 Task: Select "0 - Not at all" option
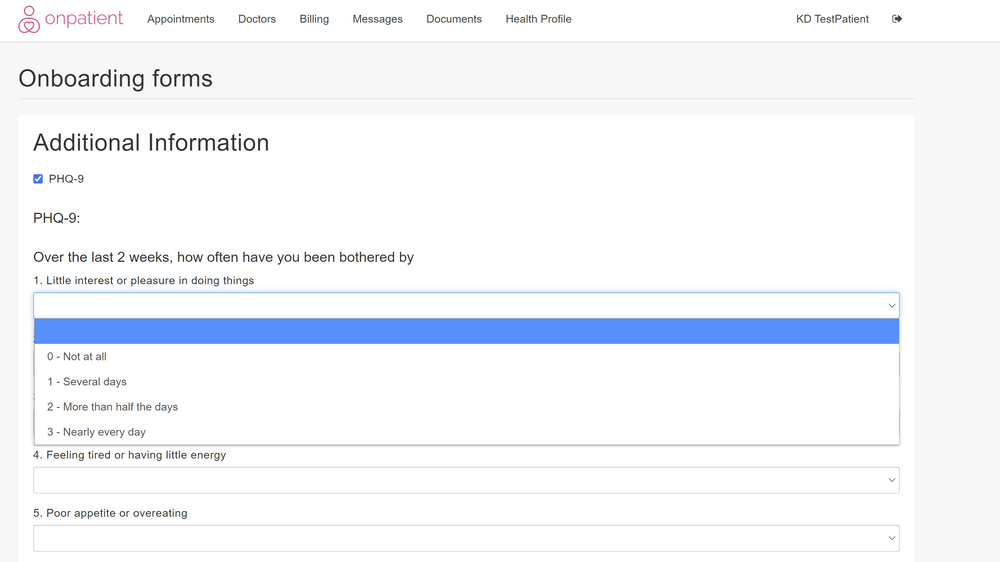(77, 357)
